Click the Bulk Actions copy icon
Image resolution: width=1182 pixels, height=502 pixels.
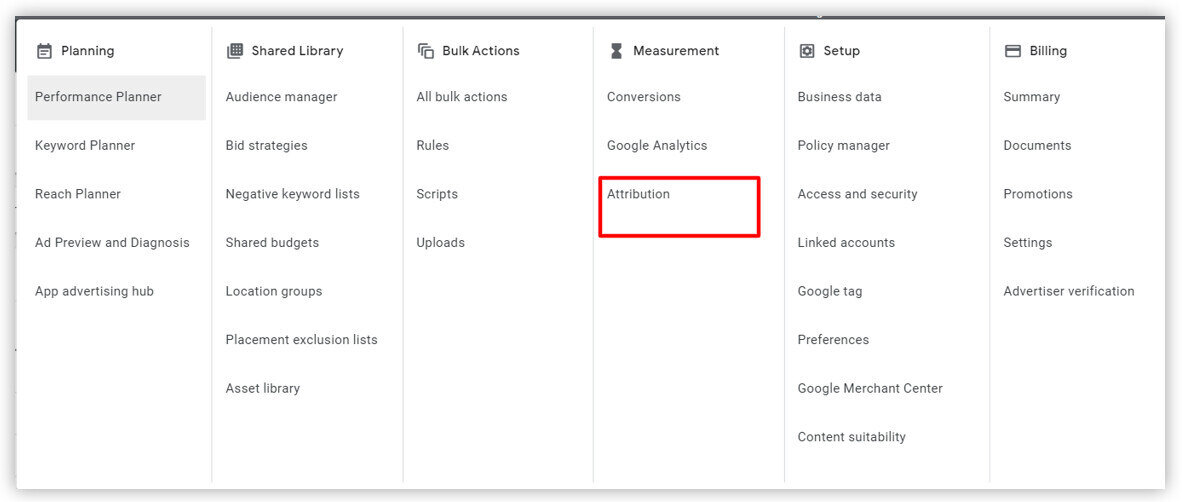click(x=425, y=51)
